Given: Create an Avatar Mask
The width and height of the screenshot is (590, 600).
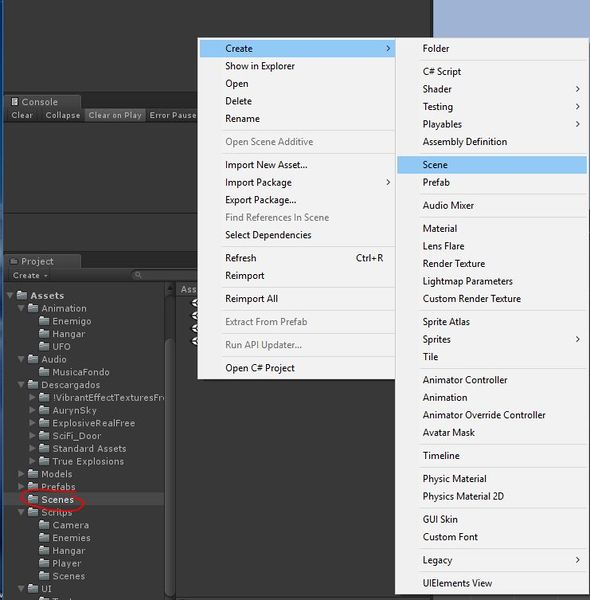Looking at the screenshot, I should coord(492,432).
